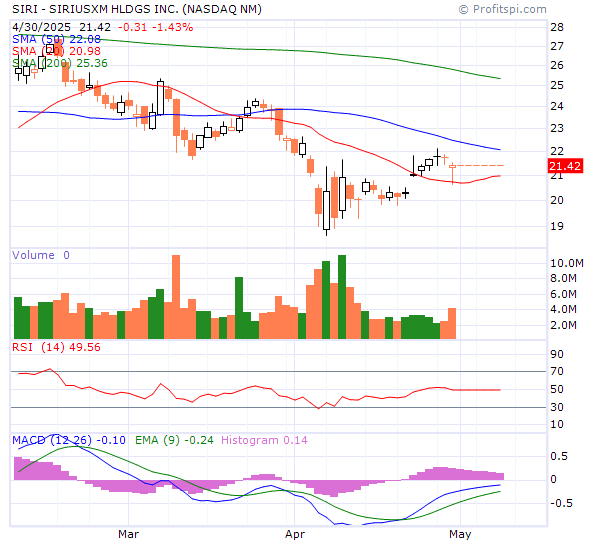This screenshot has width=600, height=557.
Task: Click the 6.0M volume axis label
Action: pyautogui.click(x=563, y=294)
